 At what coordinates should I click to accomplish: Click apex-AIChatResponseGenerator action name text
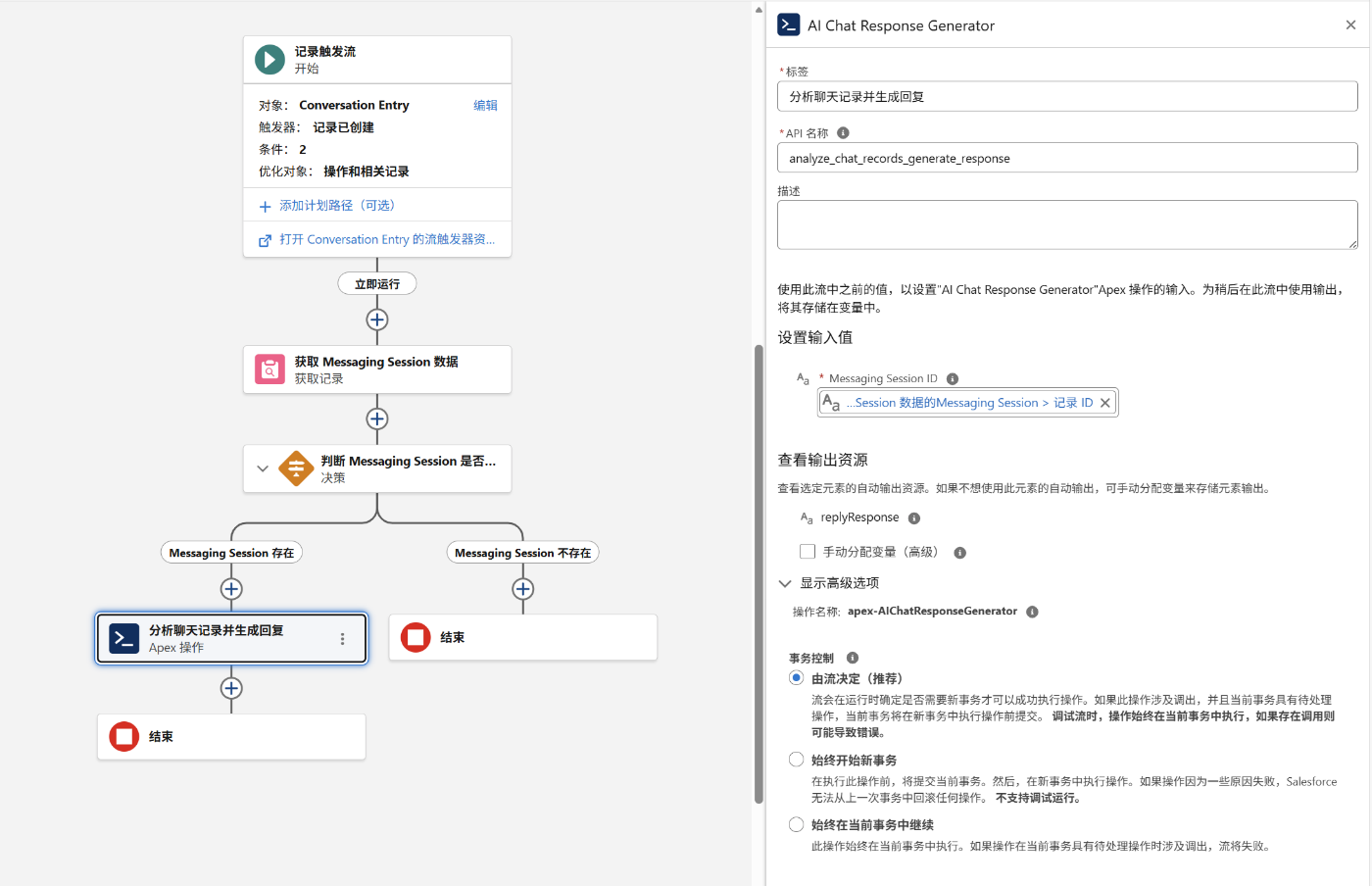tap(932, 612)
